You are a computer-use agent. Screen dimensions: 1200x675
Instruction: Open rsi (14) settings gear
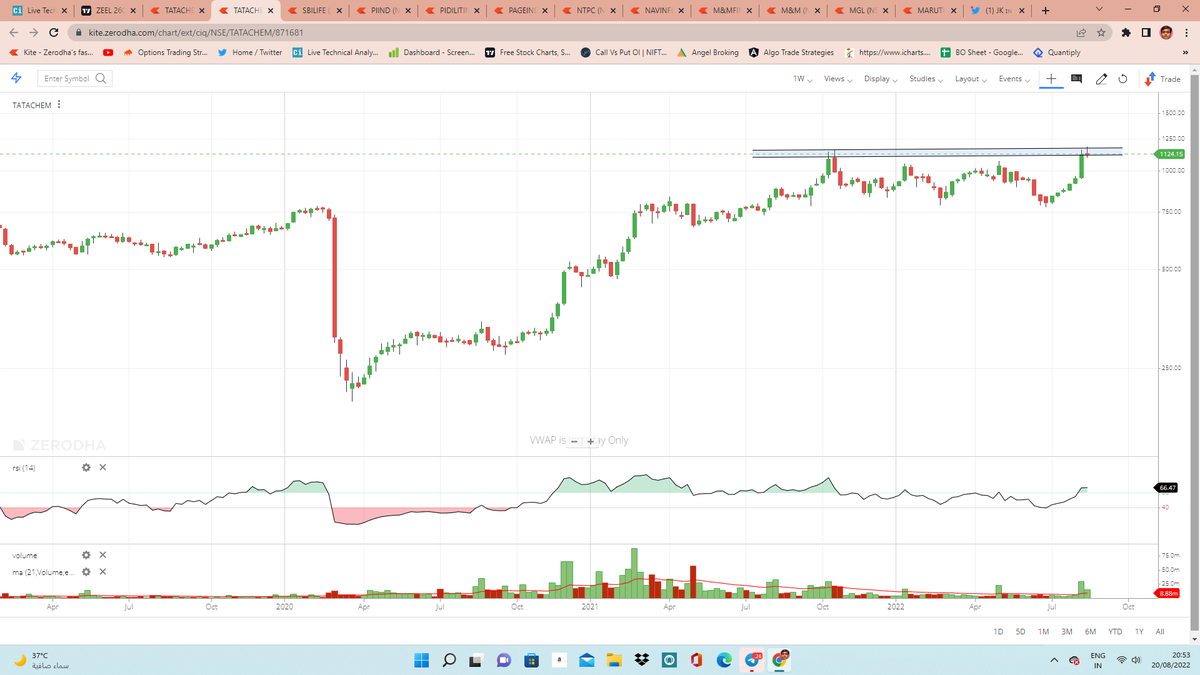(86, 467)
